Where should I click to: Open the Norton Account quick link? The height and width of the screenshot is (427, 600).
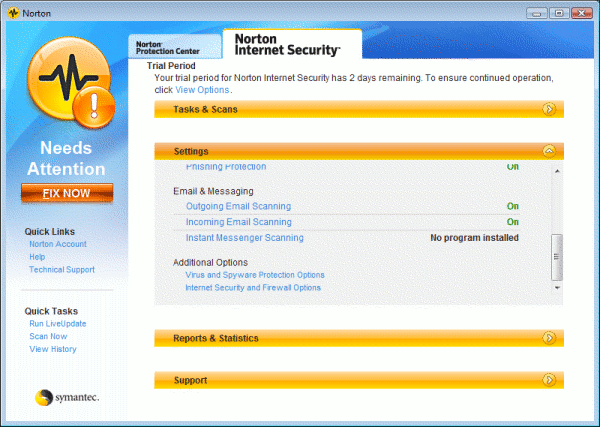(58, 244)
